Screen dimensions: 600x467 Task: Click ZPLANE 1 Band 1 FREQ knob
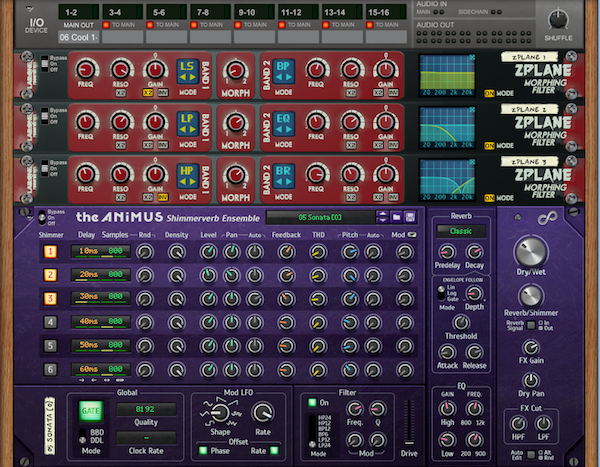[x=86, y=70]
